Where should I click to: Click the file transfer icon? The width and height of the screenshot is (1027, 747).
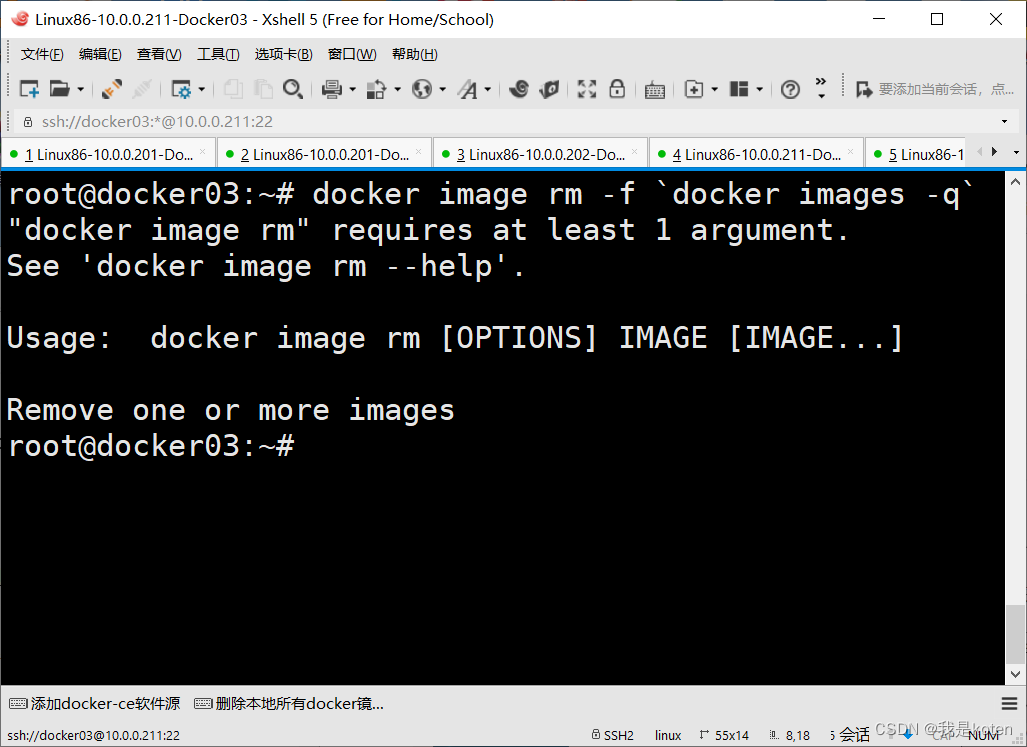tap(376, 89)
